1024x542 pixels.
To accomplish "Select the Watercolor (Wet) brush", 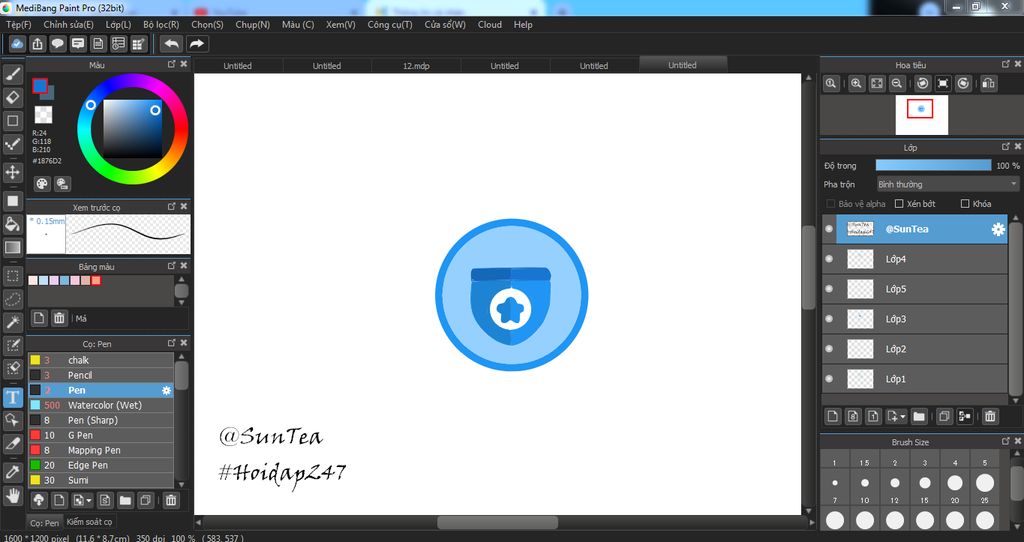I will coord(101,406).
